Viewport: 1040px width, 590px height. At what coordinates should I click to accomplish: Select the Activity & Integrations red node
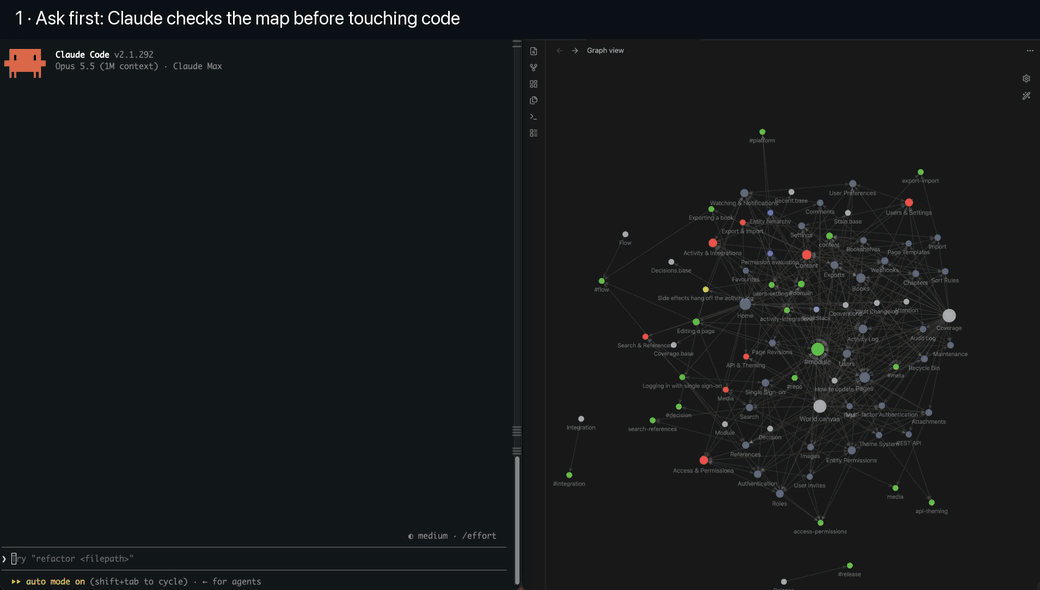point(713,243)
